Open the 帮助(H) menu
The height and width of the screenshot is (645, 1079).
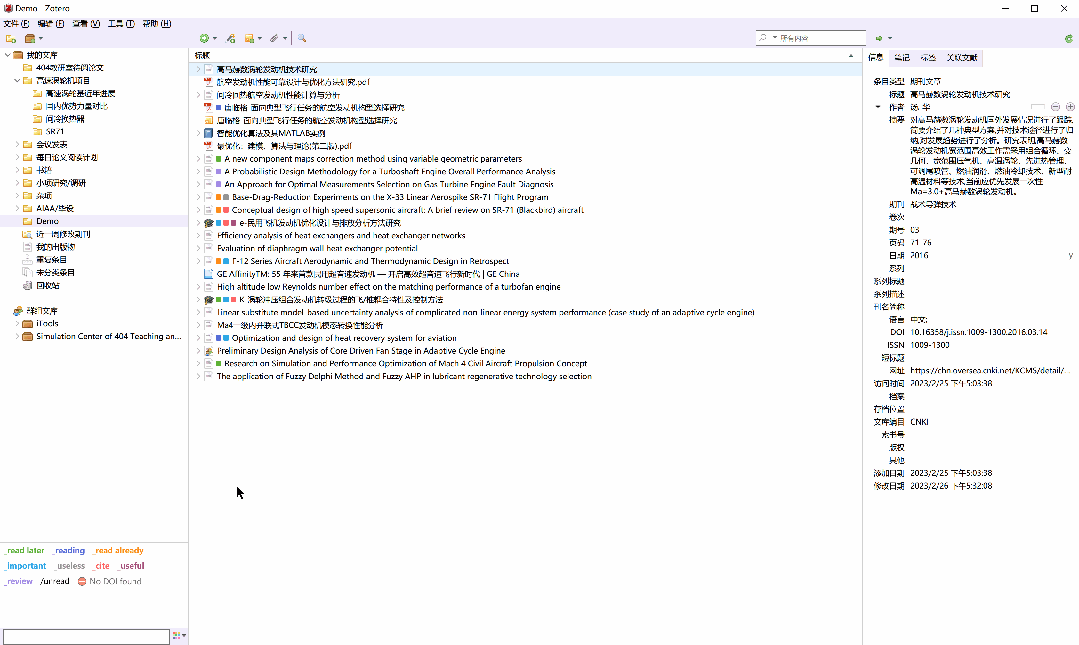click(156, 23)
